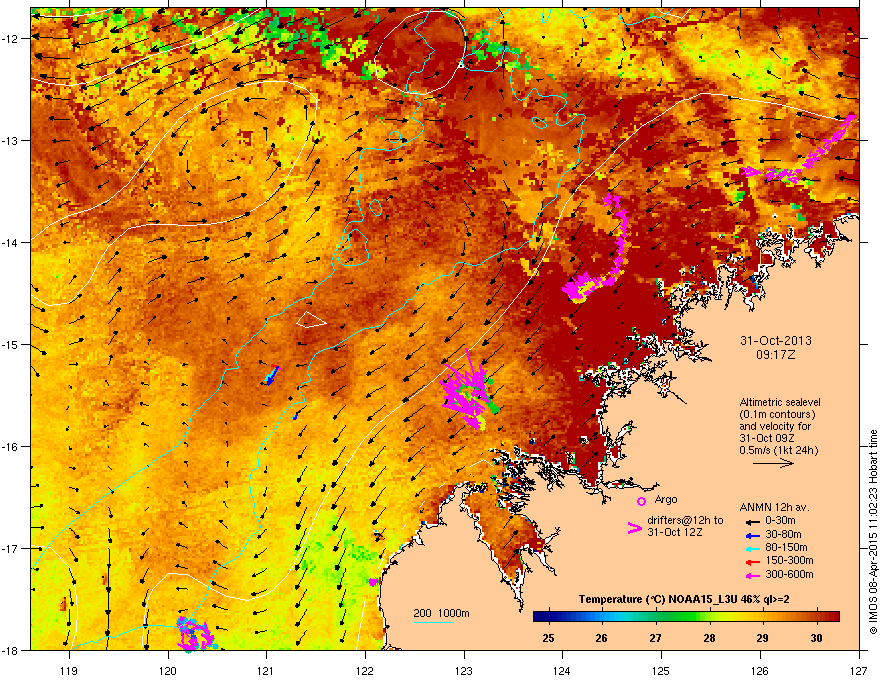Click the '300-600m' depth label
880x680 pixels.
coord(789,575)
